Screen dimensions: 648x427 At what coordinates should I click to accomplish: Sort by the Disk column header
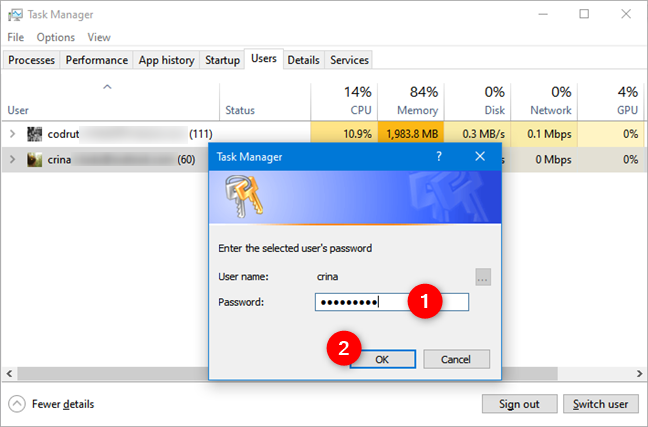click(478, 101)
